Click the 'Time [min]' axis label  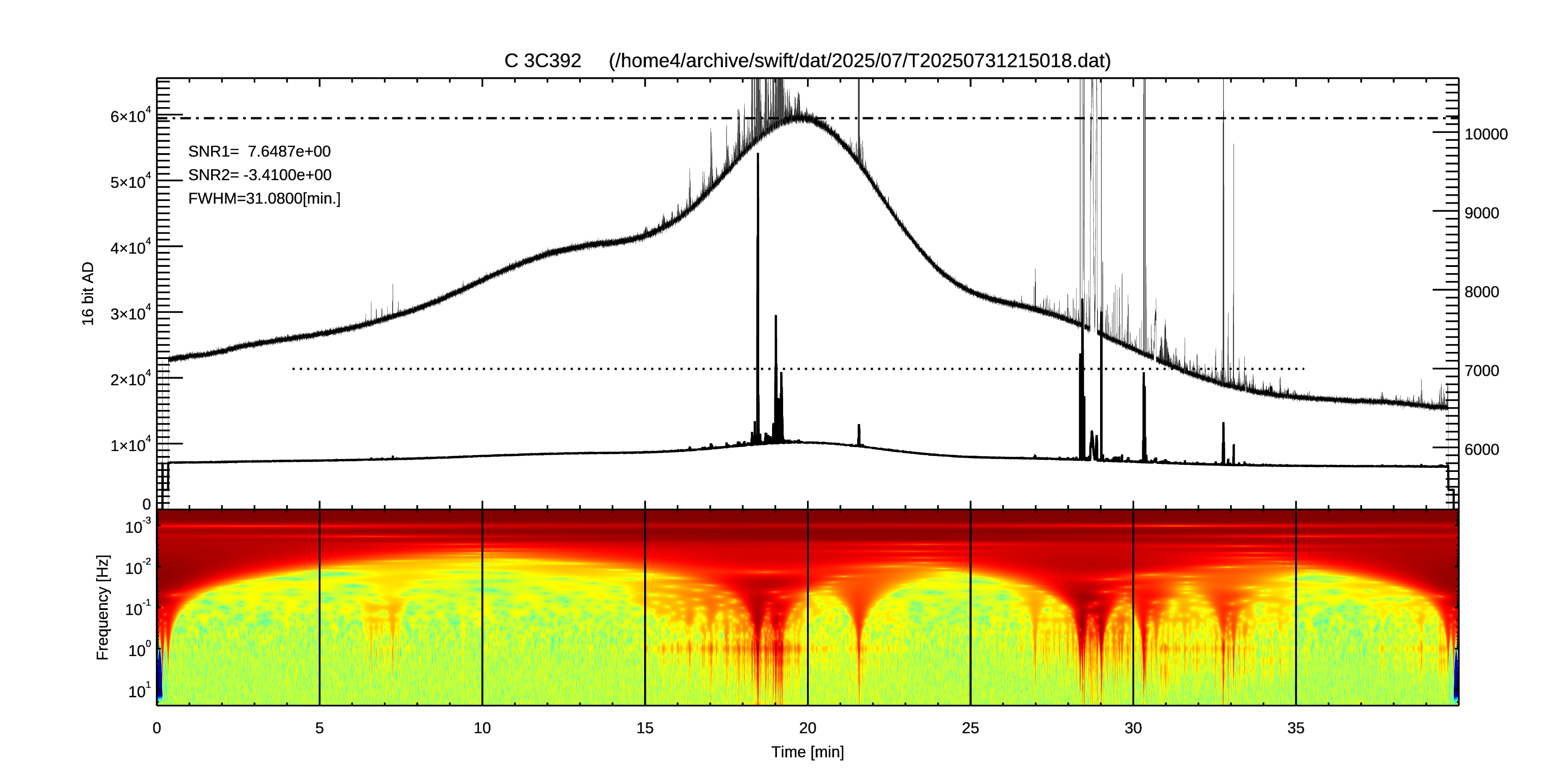coord(808,753)
